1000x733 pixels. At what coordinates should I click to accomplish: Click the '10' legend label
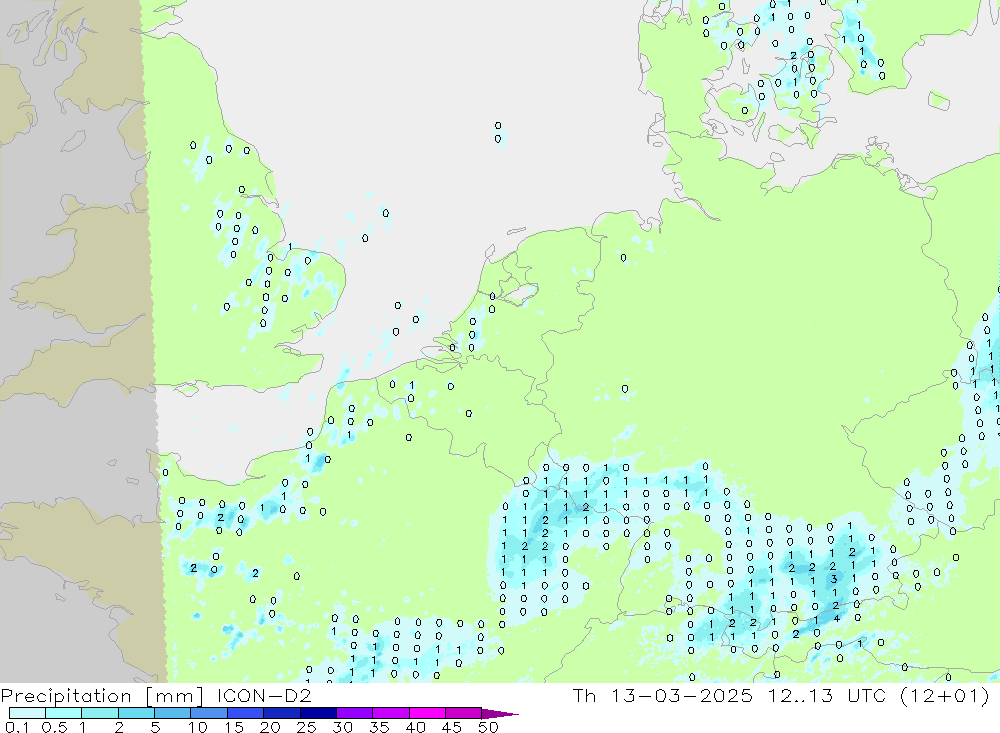[197, 727]
